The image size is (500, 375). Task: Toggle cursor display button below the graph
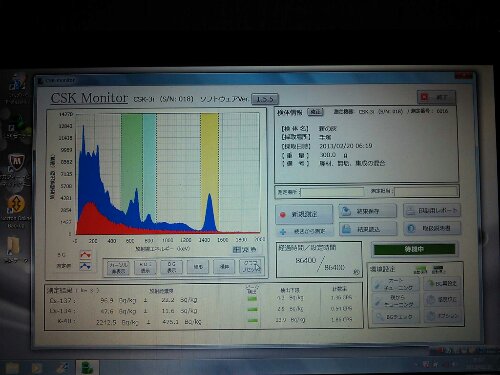pyautogui.click(x=118, y=268)
